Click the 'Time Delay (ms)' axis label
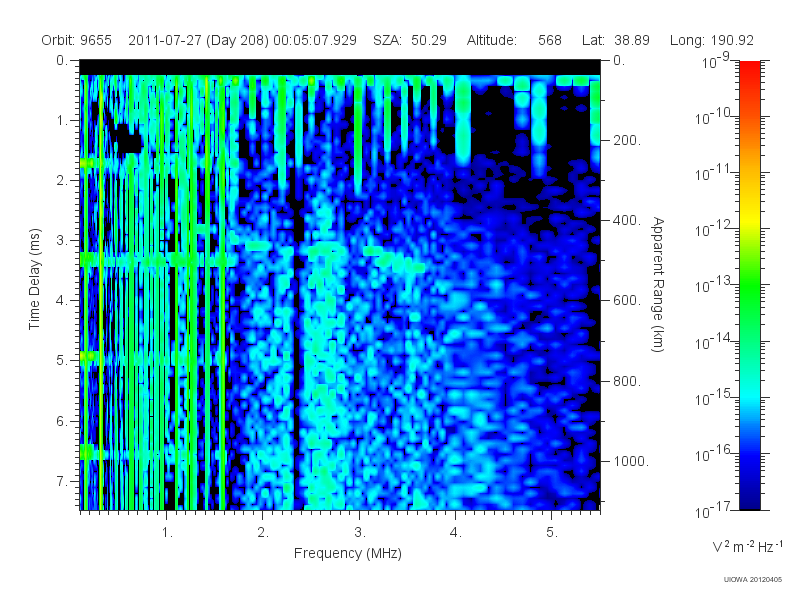The width and height of the screenshot is (800, 600). click(x=34, y=279)
